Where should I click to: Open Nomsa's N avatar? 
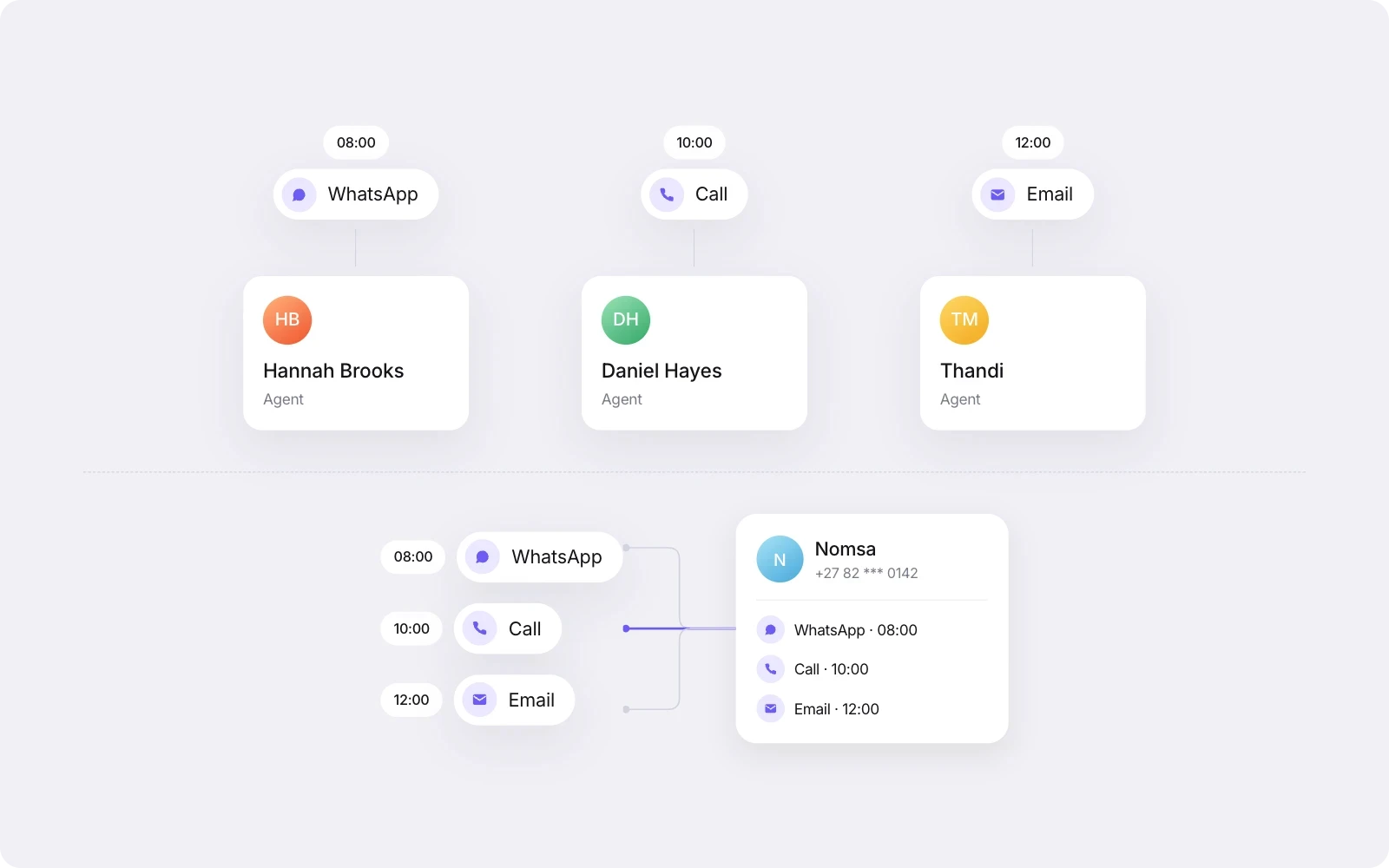(780, 559)
